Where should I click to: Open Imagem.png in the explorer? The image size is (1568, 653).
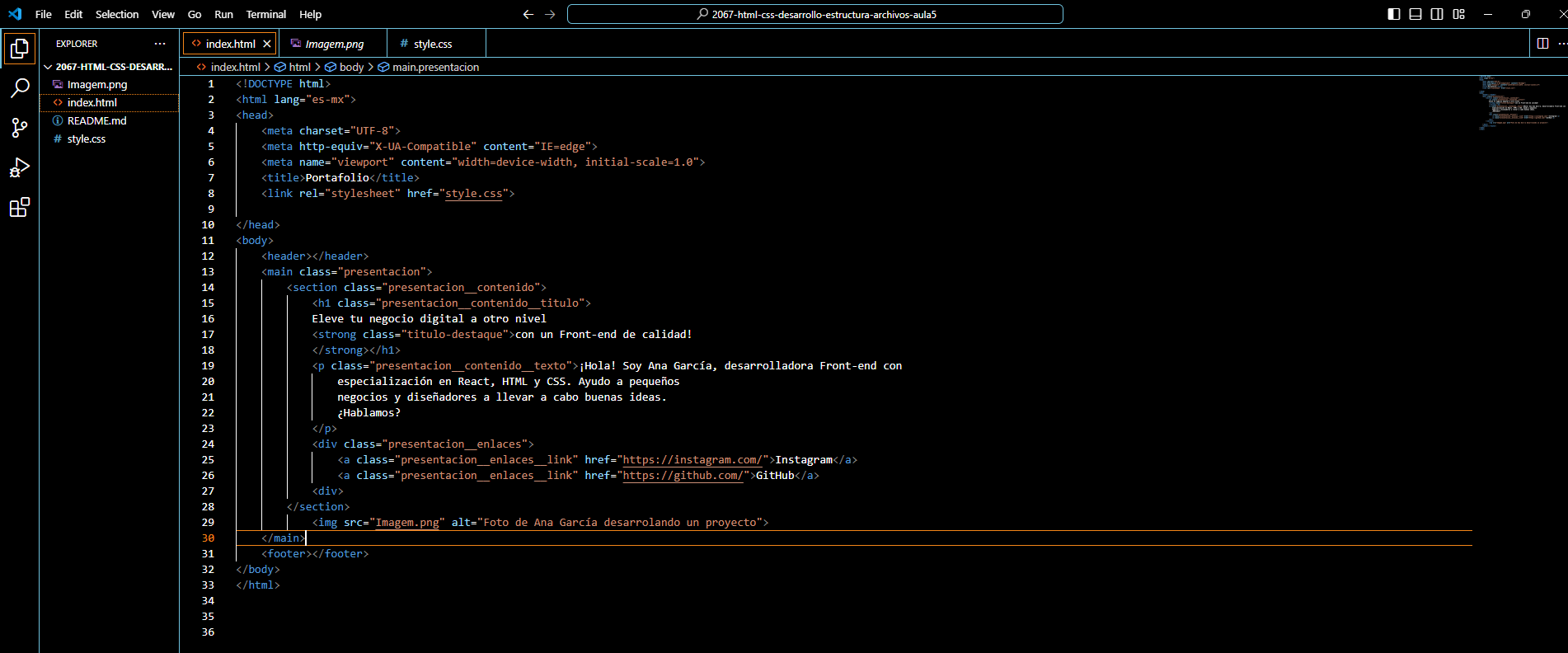[109, 84]
